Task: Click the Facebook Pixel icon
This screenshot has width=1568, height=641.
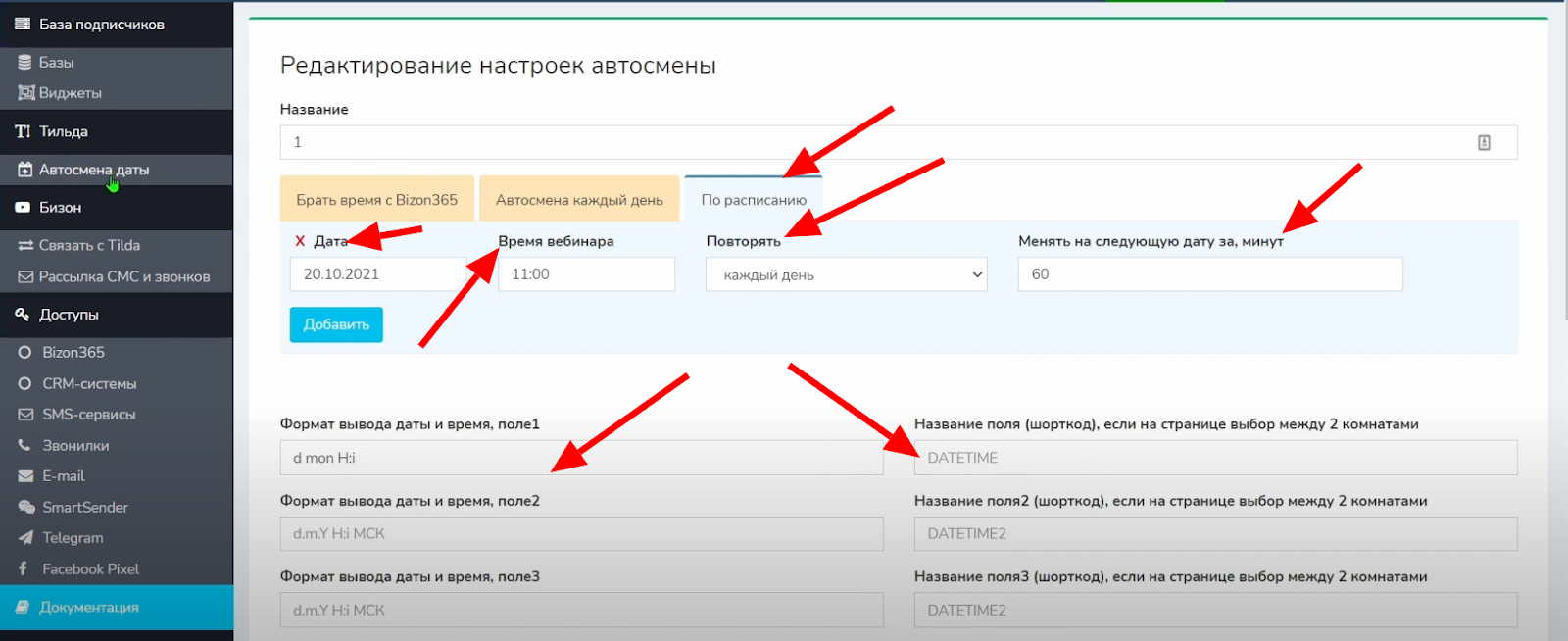Action: [24, 568]
